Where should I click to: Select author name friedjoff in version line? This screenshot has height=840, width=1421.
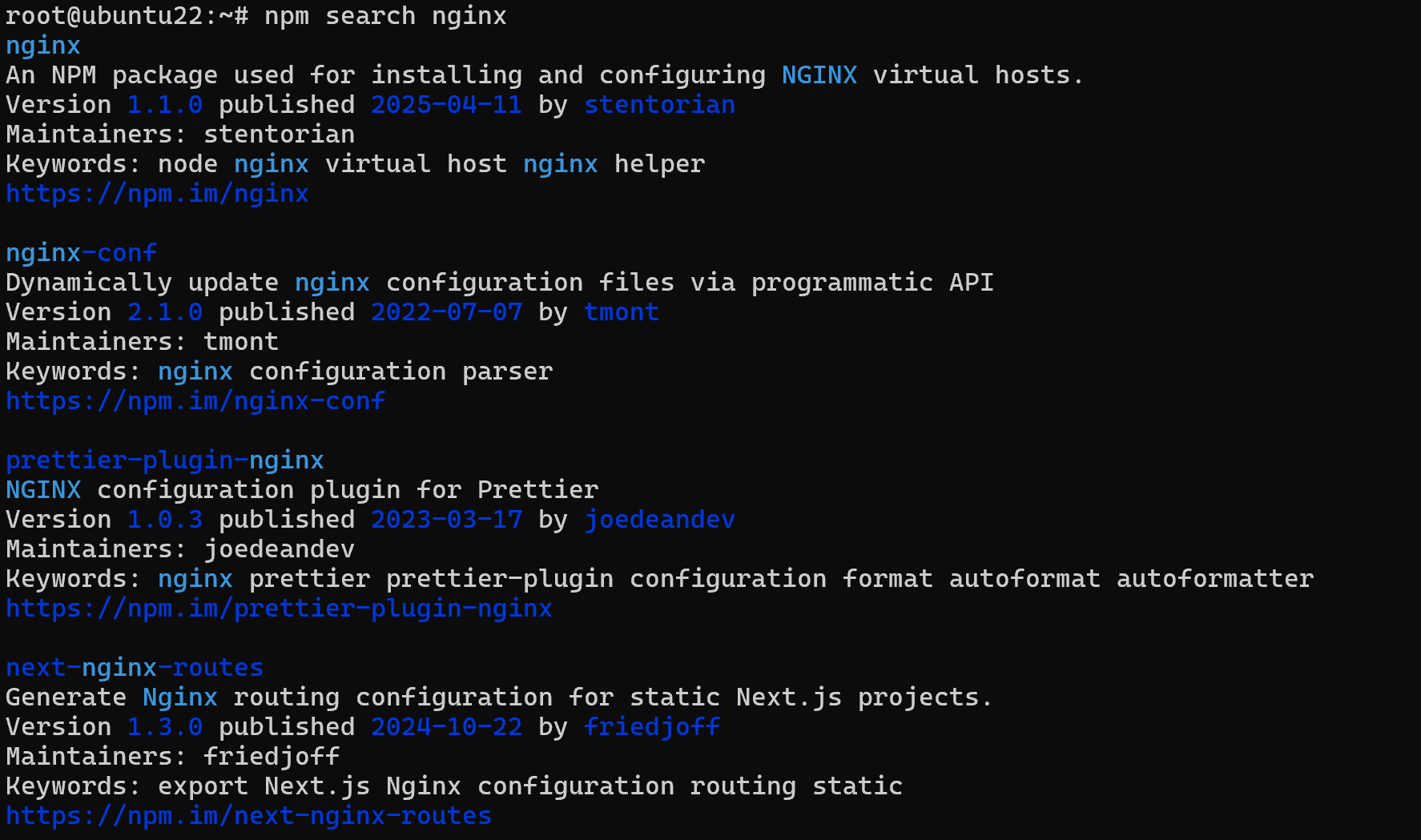pyautogui.click(x=652, y=727)
